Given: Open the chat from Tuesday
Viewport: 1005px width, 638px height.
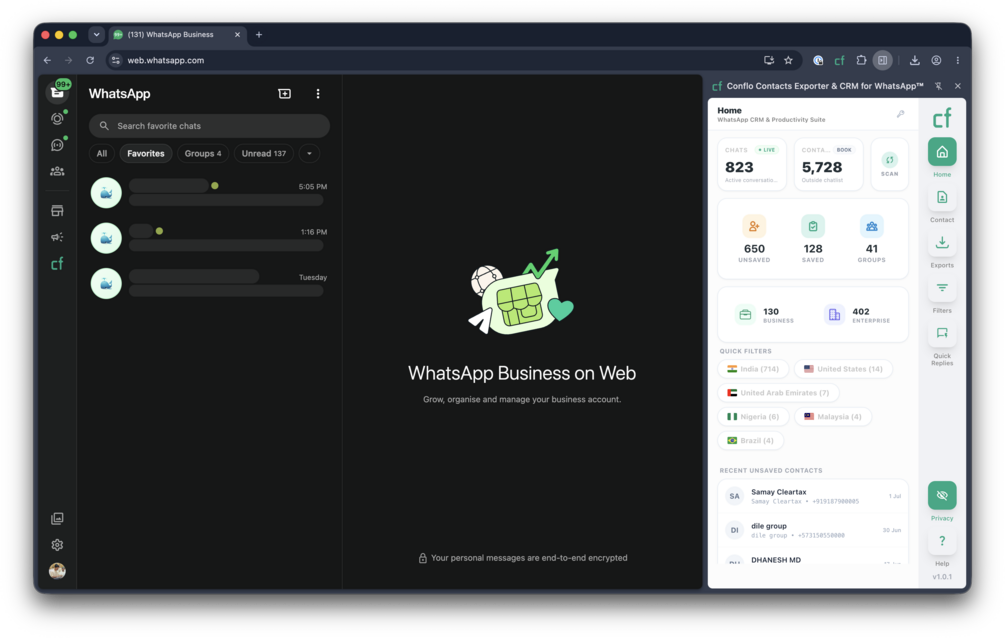Looking at the screenshot, I should (209, 284).
